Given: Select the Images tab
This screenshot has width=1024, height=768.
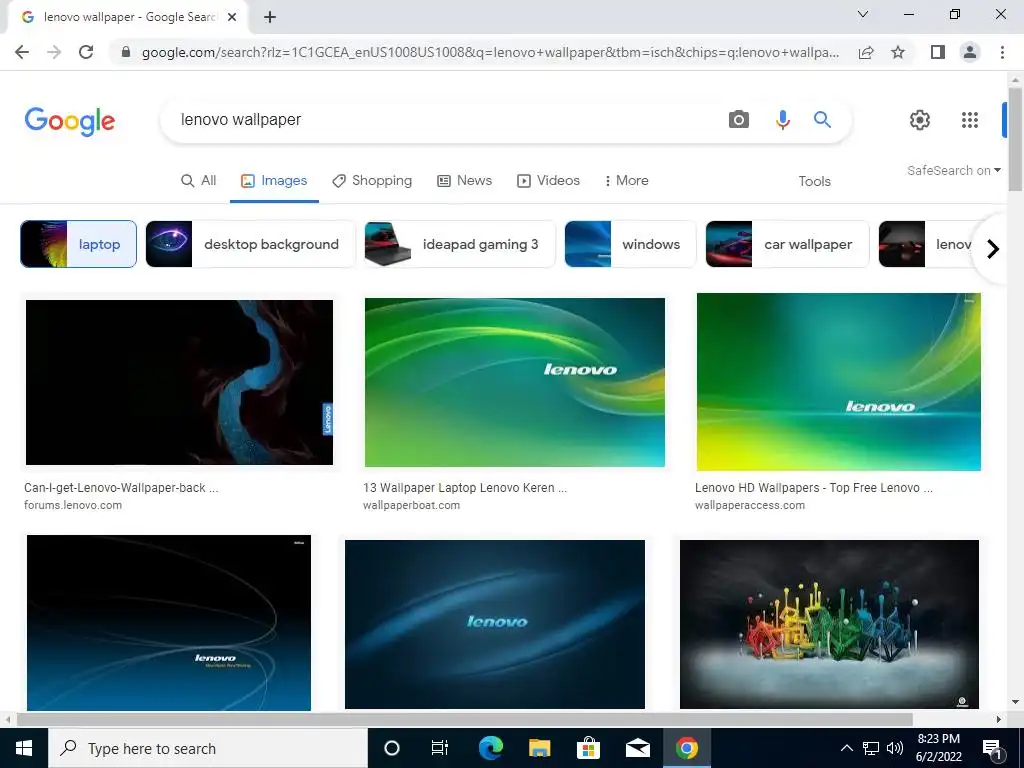Looking at the screenshot, I should tap(274, 181).
